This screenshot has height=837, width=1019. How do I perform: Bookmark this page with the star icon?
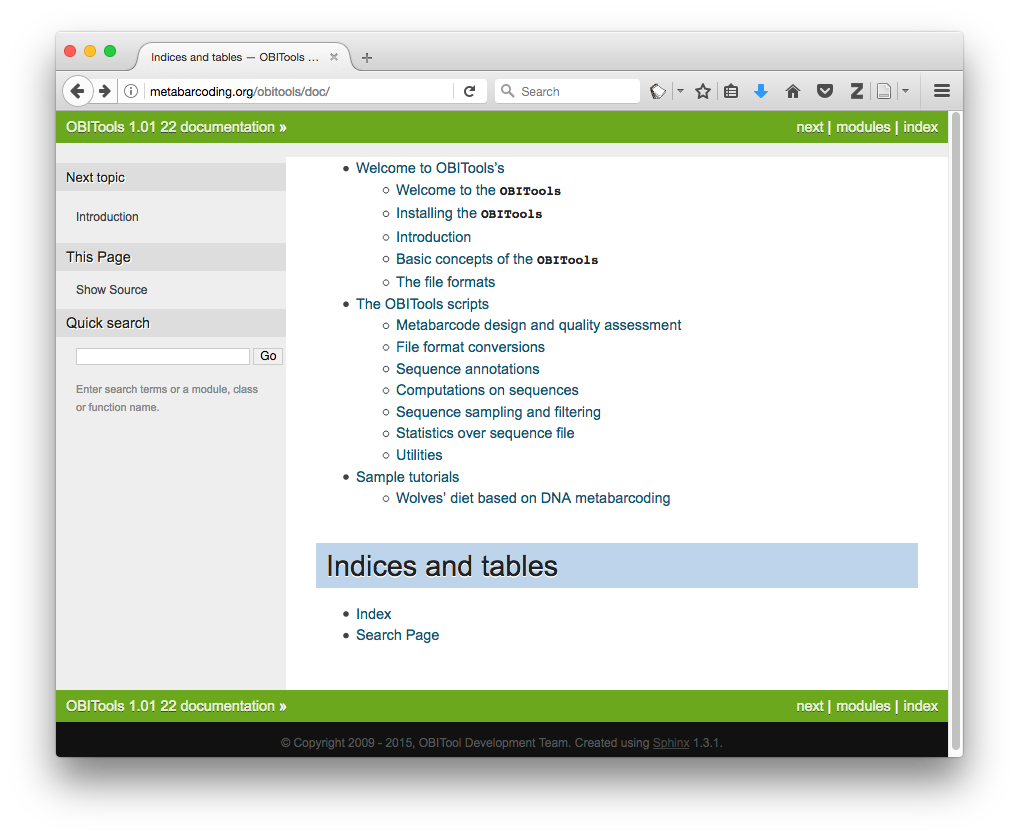click(703, 91)
